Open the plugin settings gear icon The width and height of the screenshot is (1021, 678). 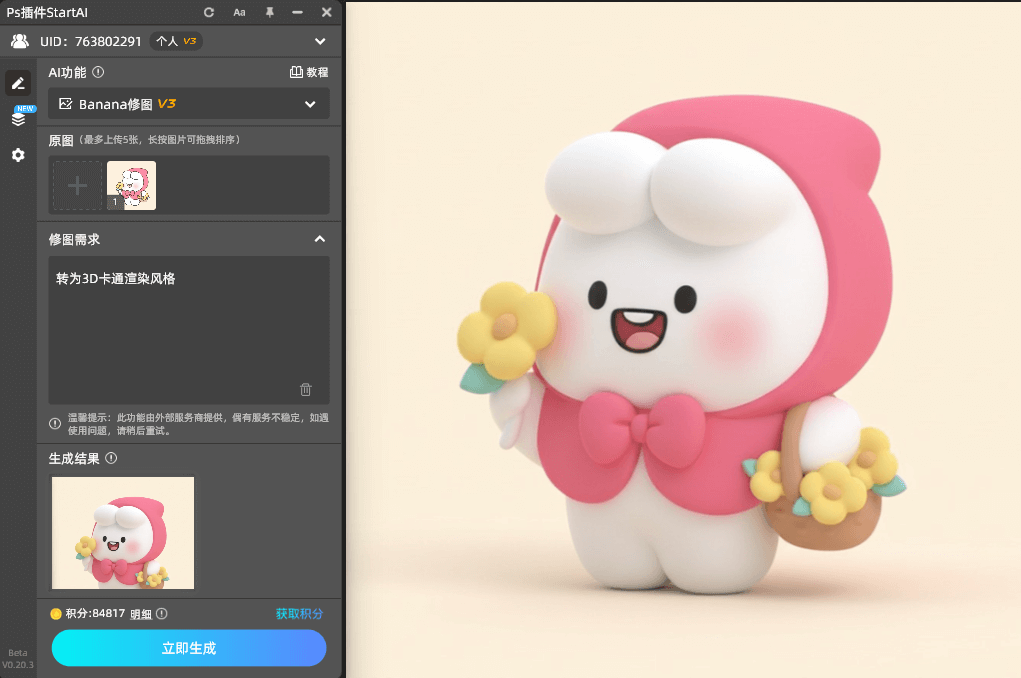click(x=18, y=155)
